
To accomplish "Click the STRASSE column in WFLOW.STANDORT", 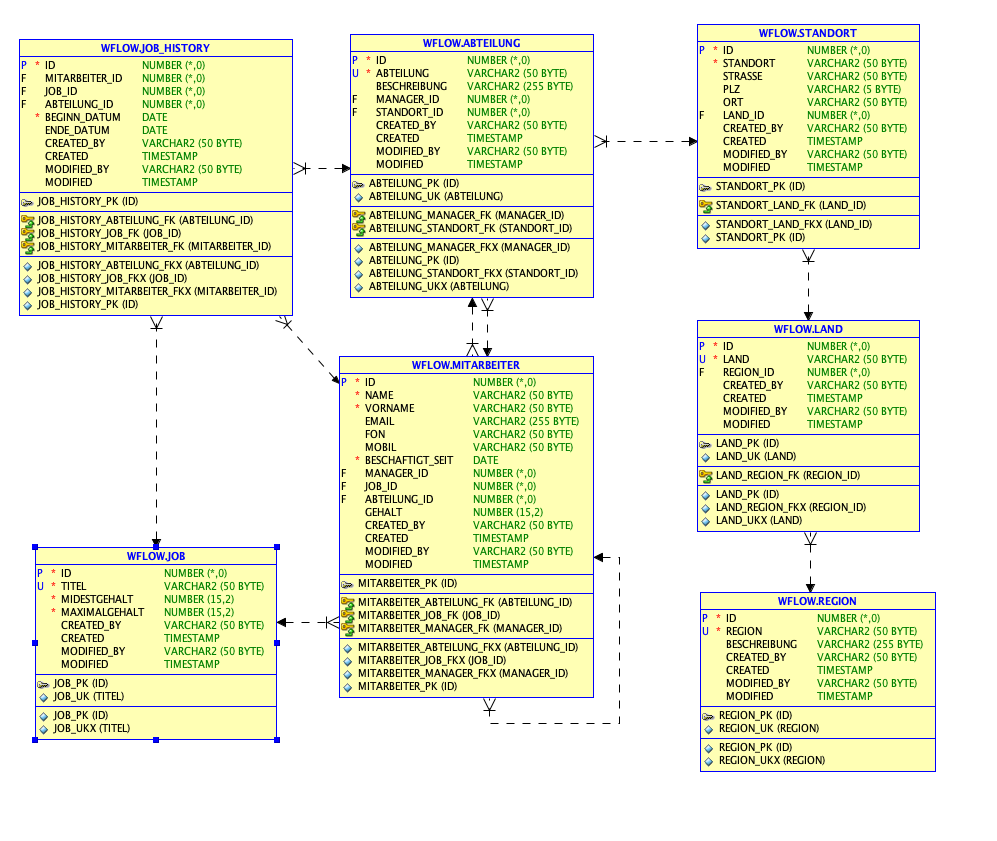I will 808,76.
